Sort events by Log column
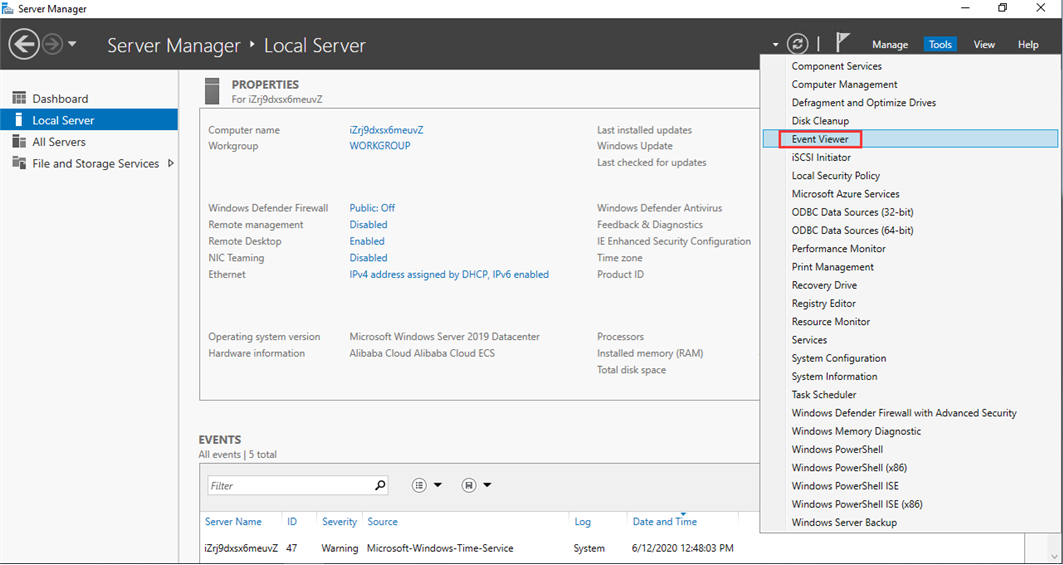Screen dimensions: 1063x565 pyautogui.click(x=582, y=522)
